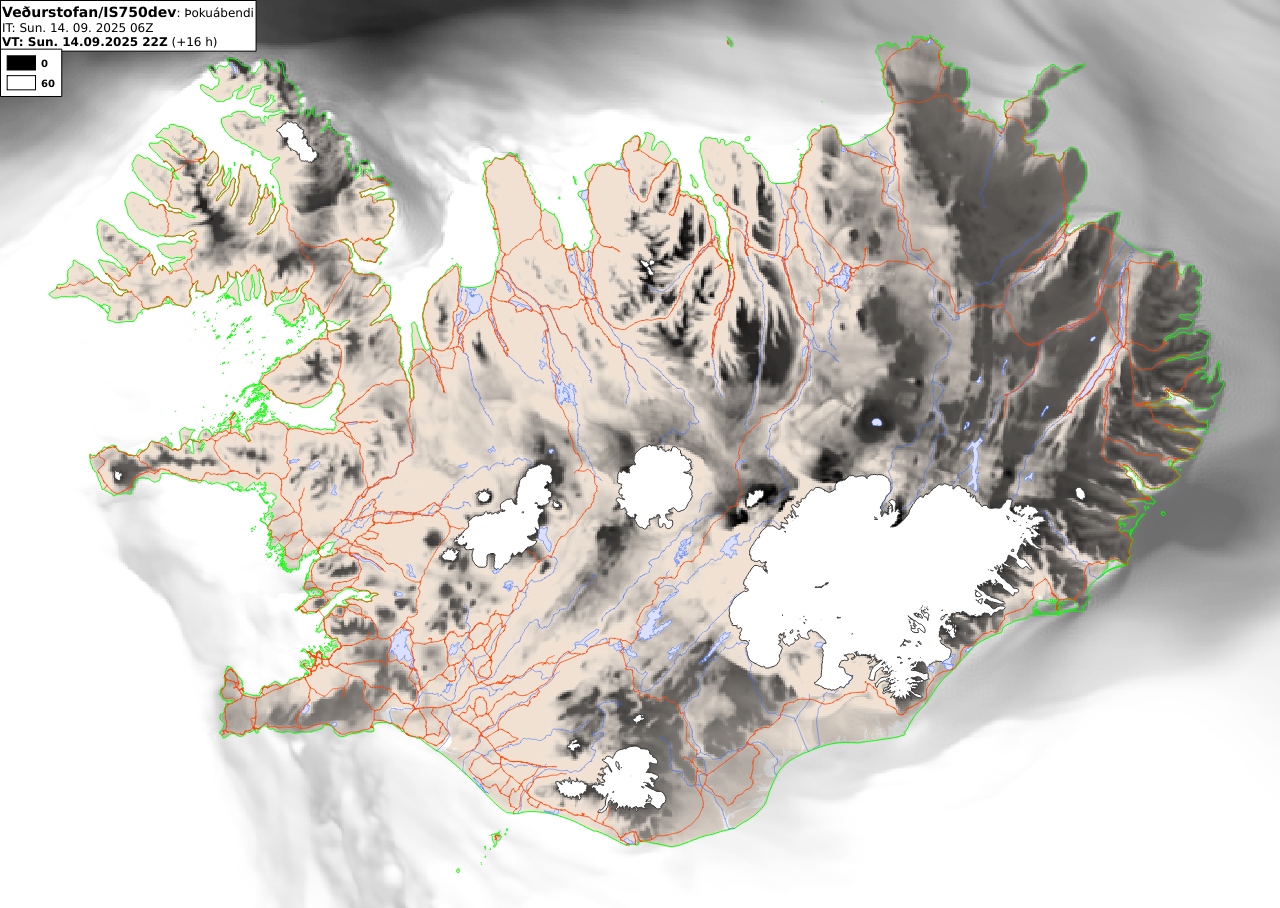Click the (+16 h) forecast offset text
The image size is (1280, 908).
coord(195,42)
